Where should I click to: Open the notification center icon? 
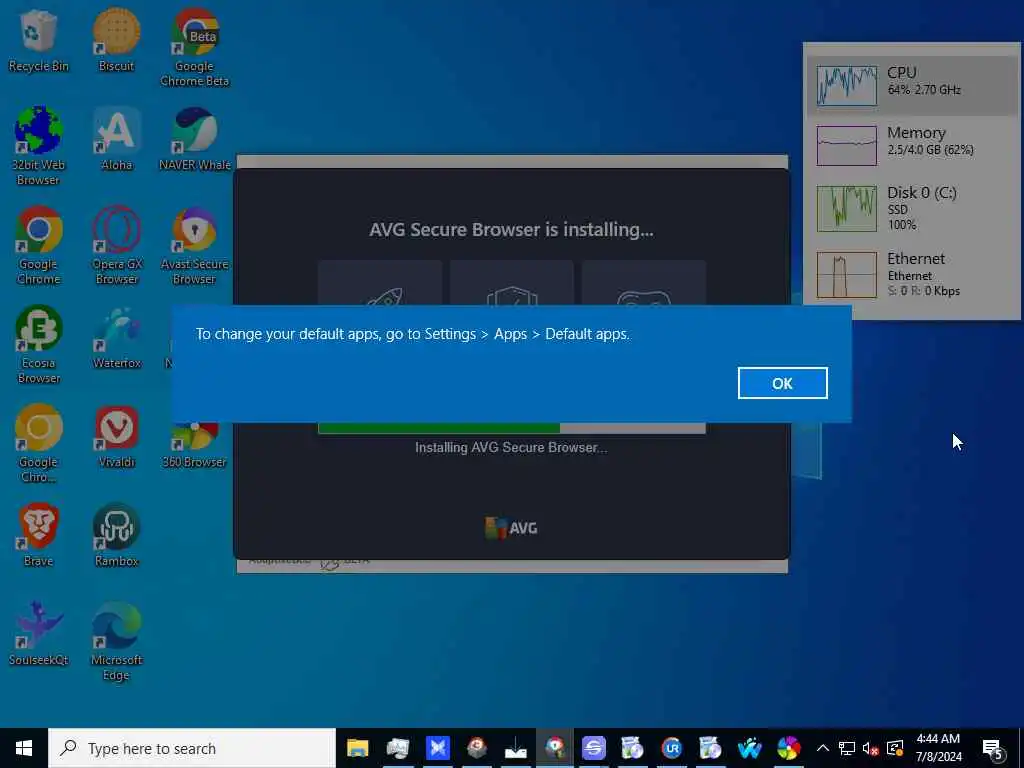point(993,748)
